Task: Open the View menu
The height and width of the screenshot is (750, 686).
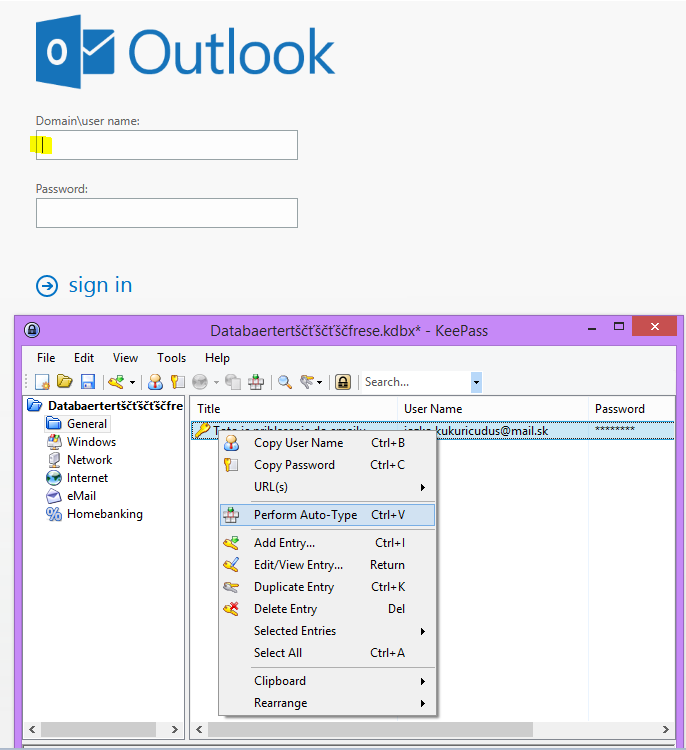Action: point(125,358)
